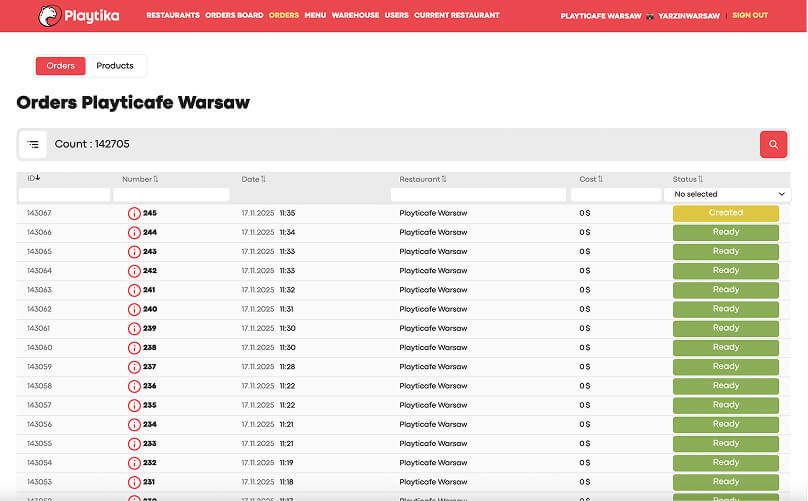Open info icon for order 244
Screen dimensions: 808x501
(x=134, y=232)
